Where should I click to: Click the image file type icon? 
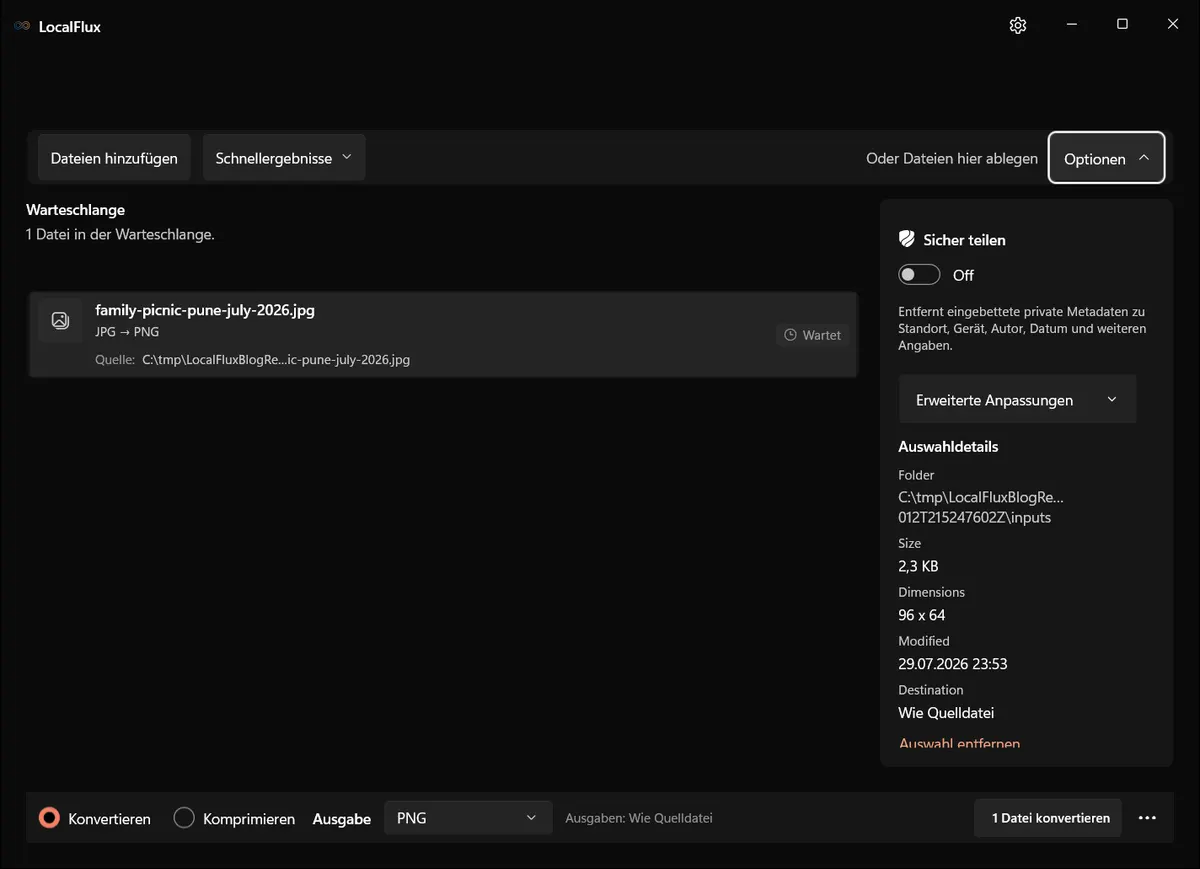tap(60, 320)
